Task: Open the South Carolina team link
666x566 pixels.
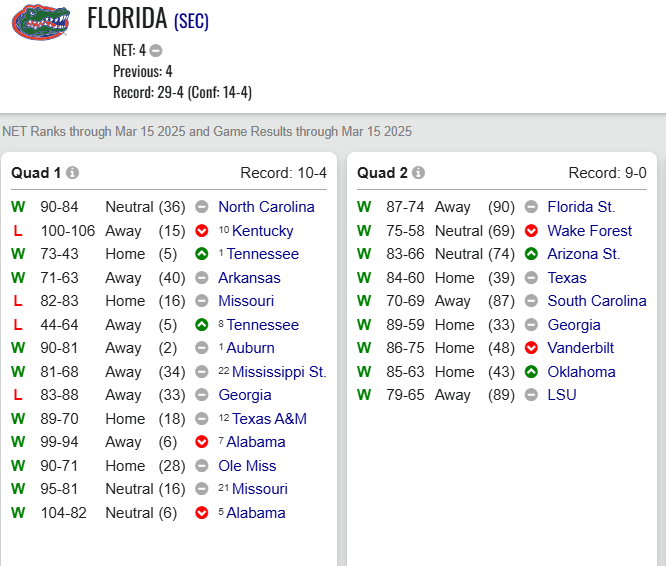Action: click(x=597, y=301)
